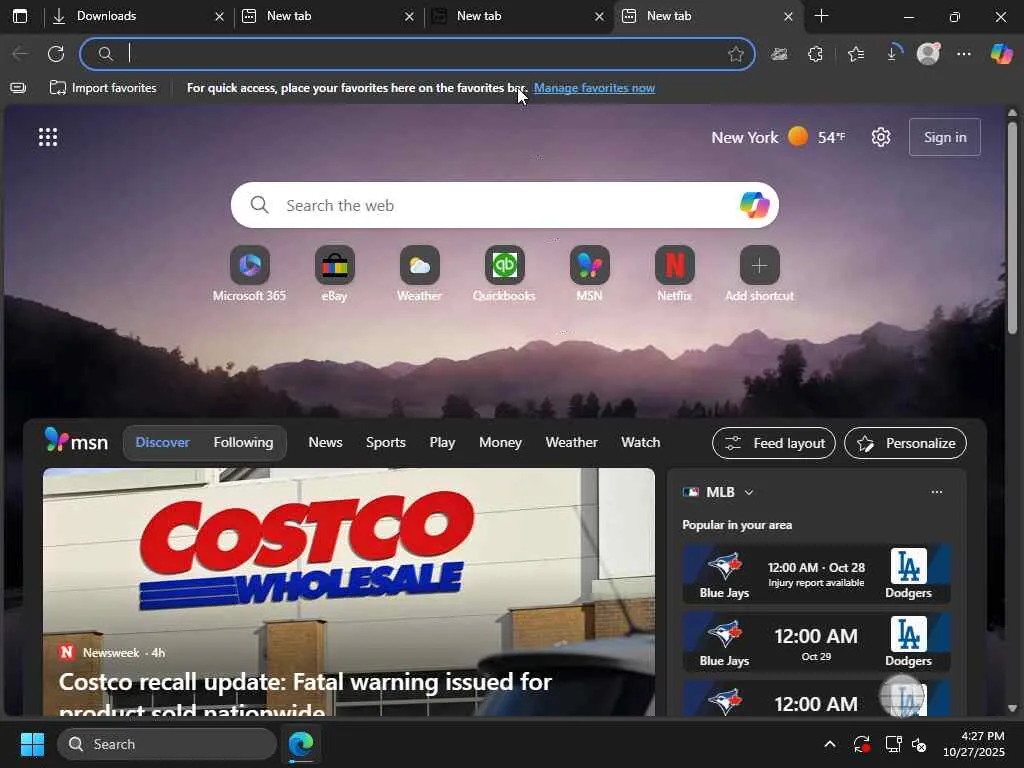The image size is (1024, 768).
Task: Click the sync status tray icon
Action: point(861,744)
